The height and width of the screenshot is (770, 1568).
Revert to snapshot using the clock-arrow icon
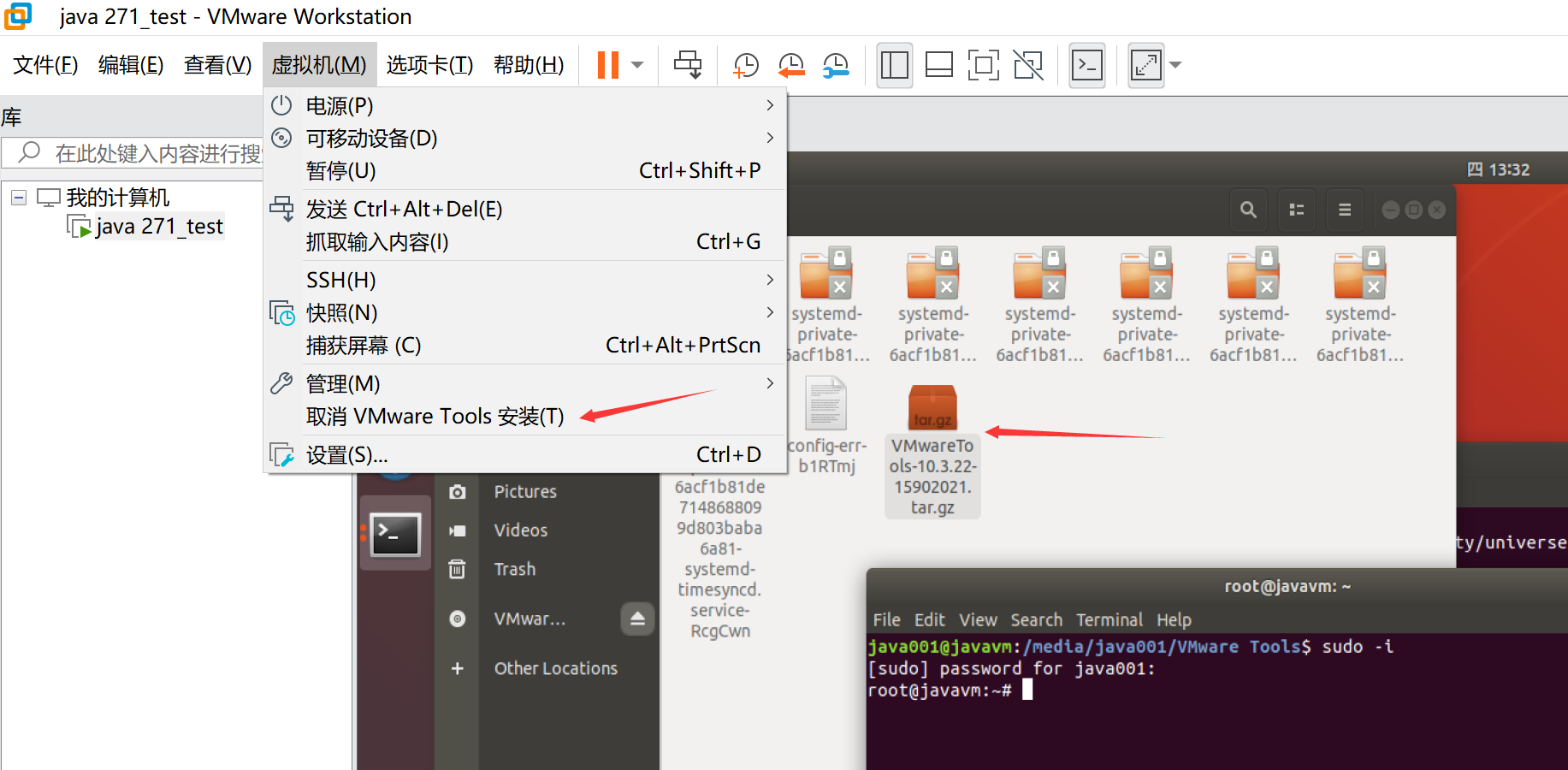click(791, 65)
